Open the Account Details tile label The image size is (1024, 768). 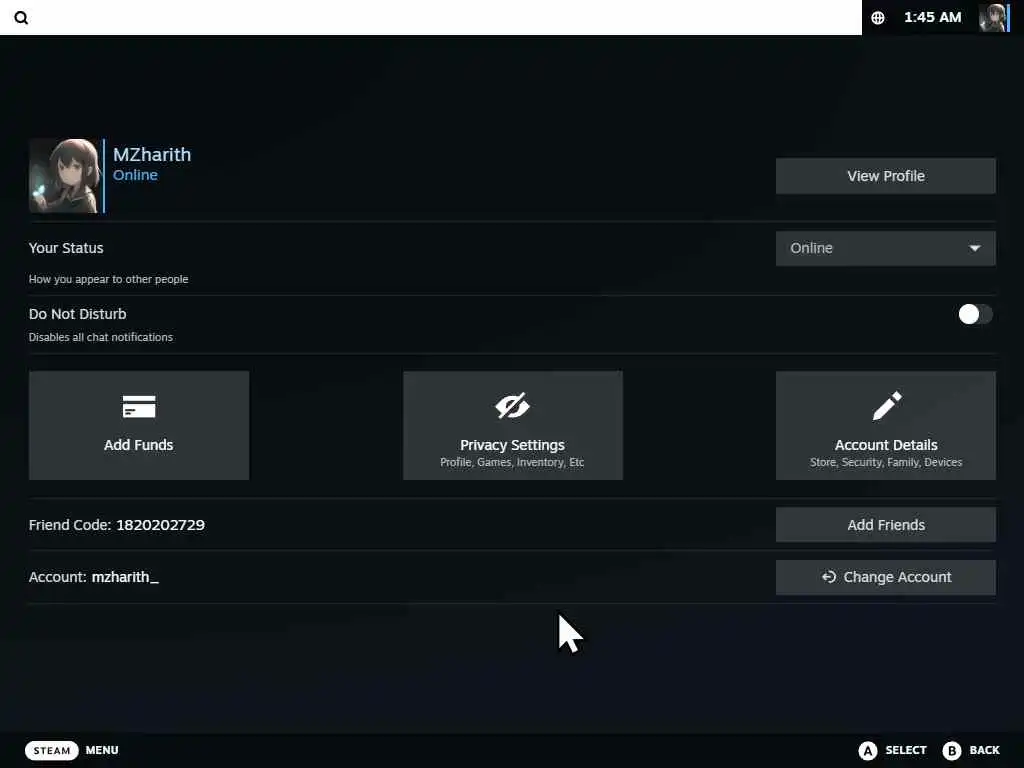click(x=886, y=445)
